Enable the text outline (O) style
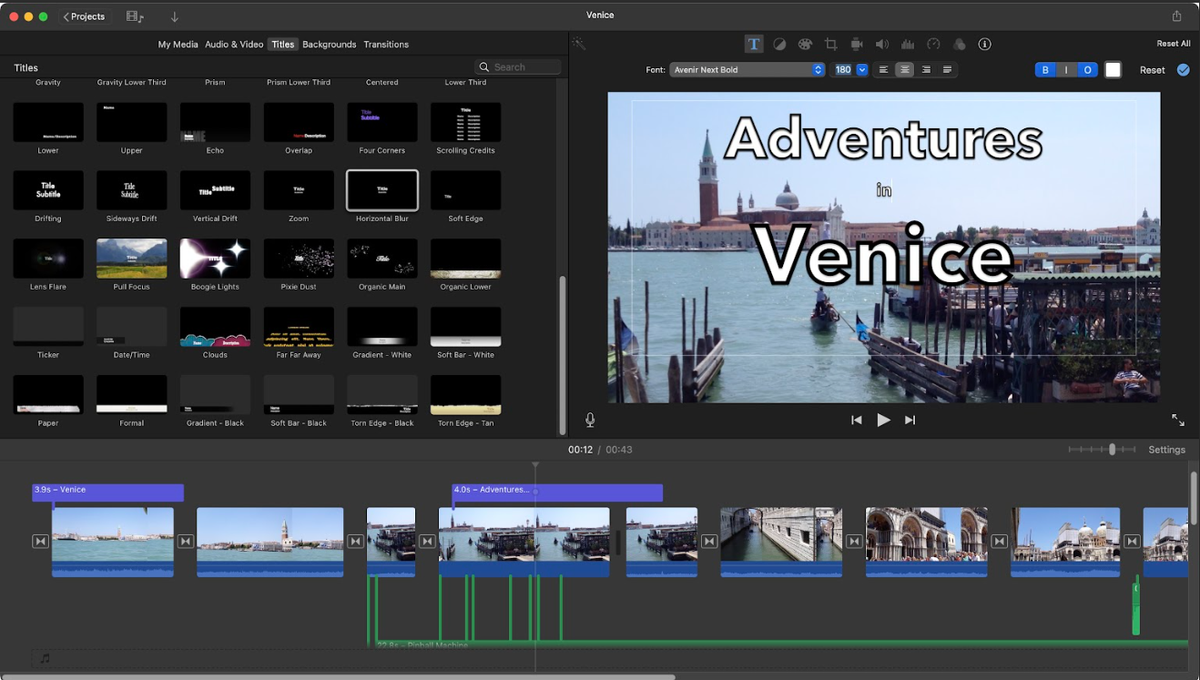This screenshot has width=1200, height=680. tap(1087, 69)
